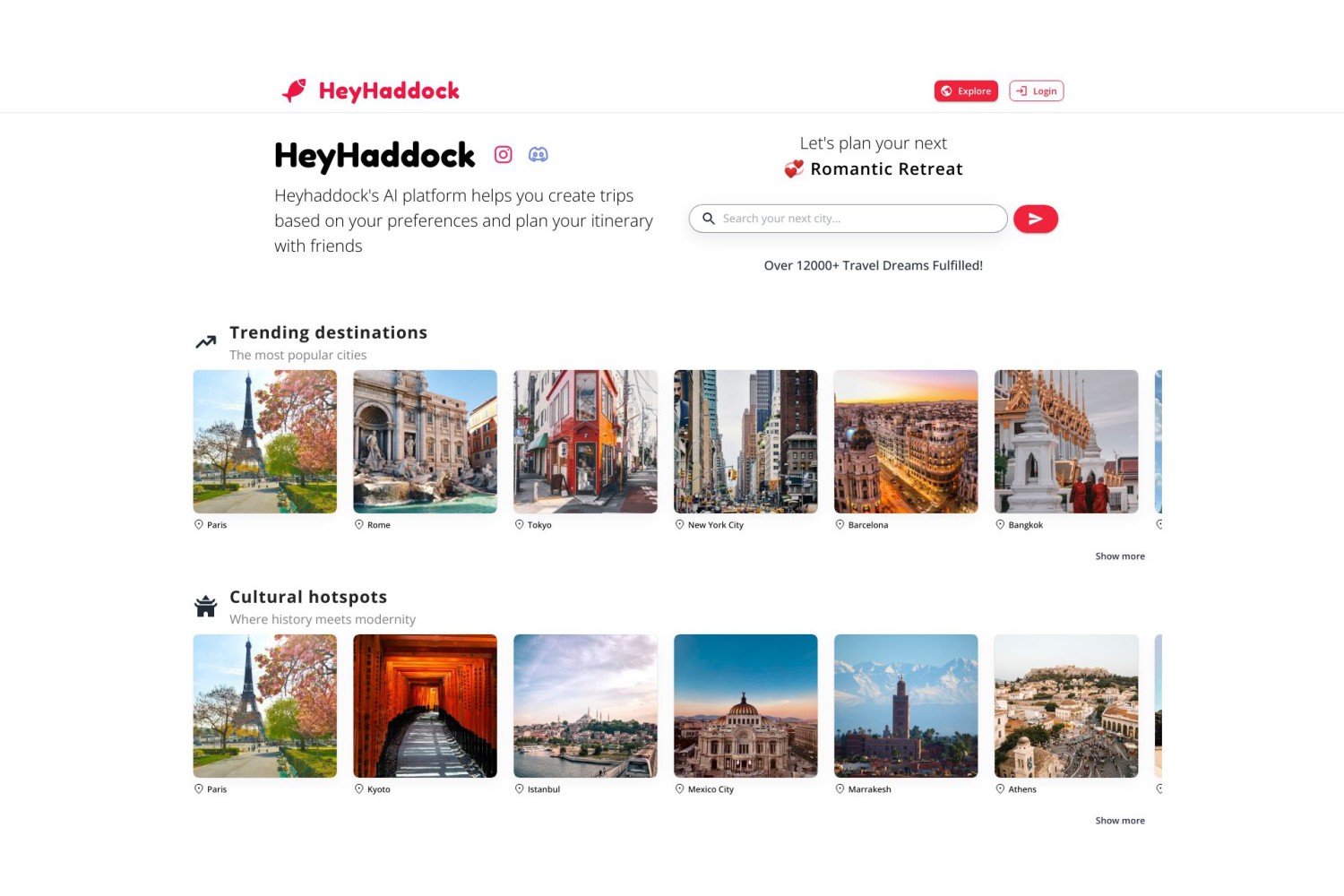This screenshot has height=896, width=1344.
Task: Show more Cultural hotspots
Action: click(1120, 821)
